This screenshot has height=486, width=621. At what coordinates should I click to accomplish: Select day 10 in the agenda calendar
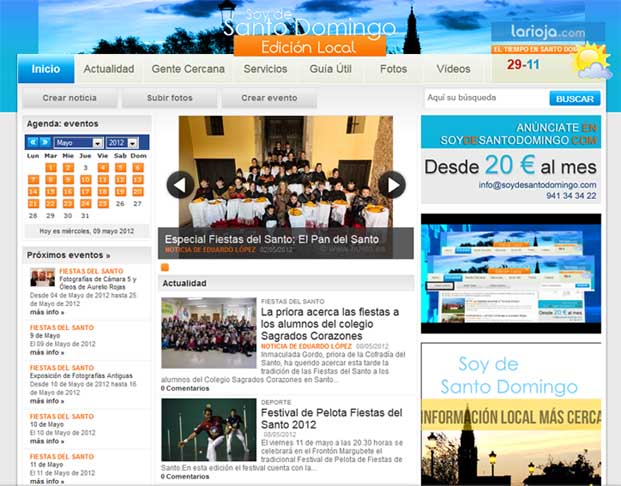coord(86,179)
